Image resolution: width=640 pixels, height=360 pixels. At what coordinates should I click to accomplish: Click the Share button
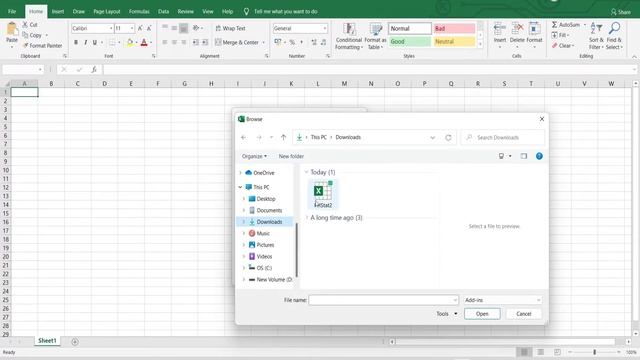[621, 12]
